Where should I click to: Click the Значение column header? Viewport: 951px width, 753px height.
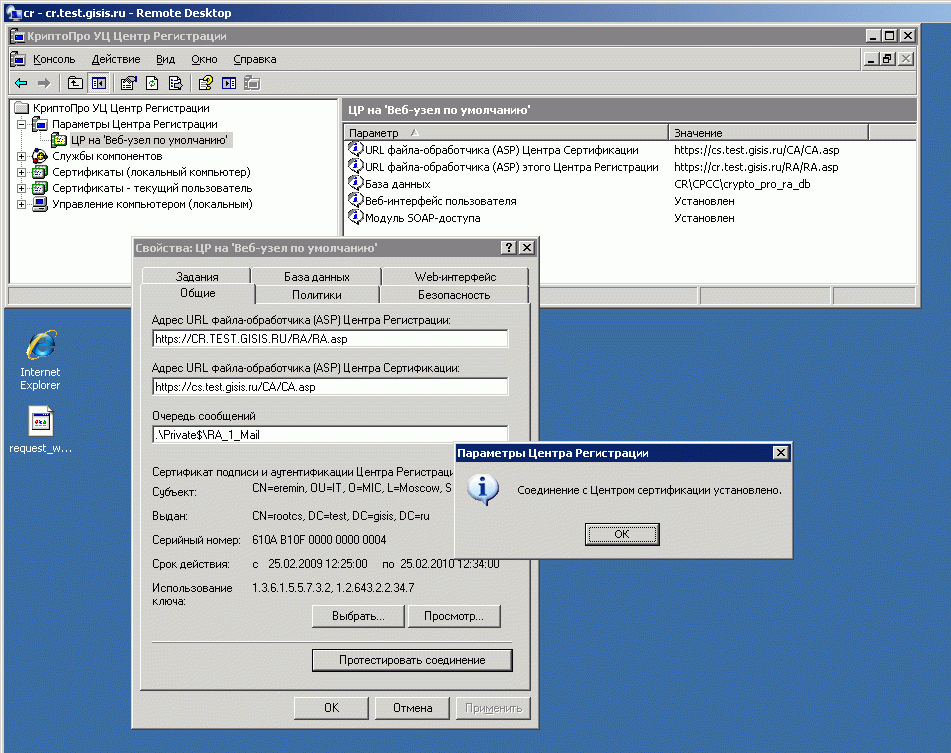pos(768,133)
